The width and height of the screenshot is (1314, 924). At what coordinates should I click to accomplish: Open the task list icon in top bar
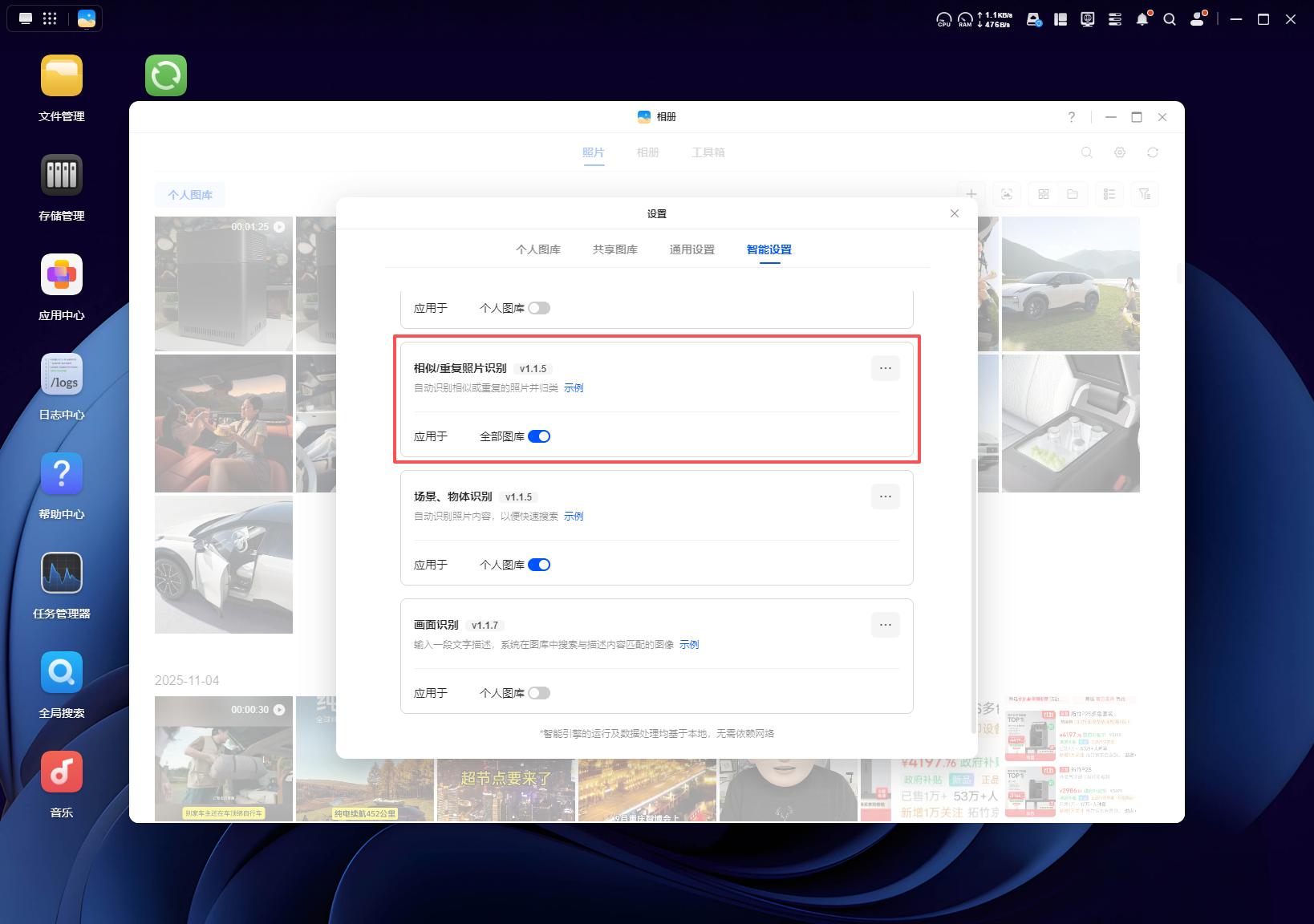[x=1115, y=19]
